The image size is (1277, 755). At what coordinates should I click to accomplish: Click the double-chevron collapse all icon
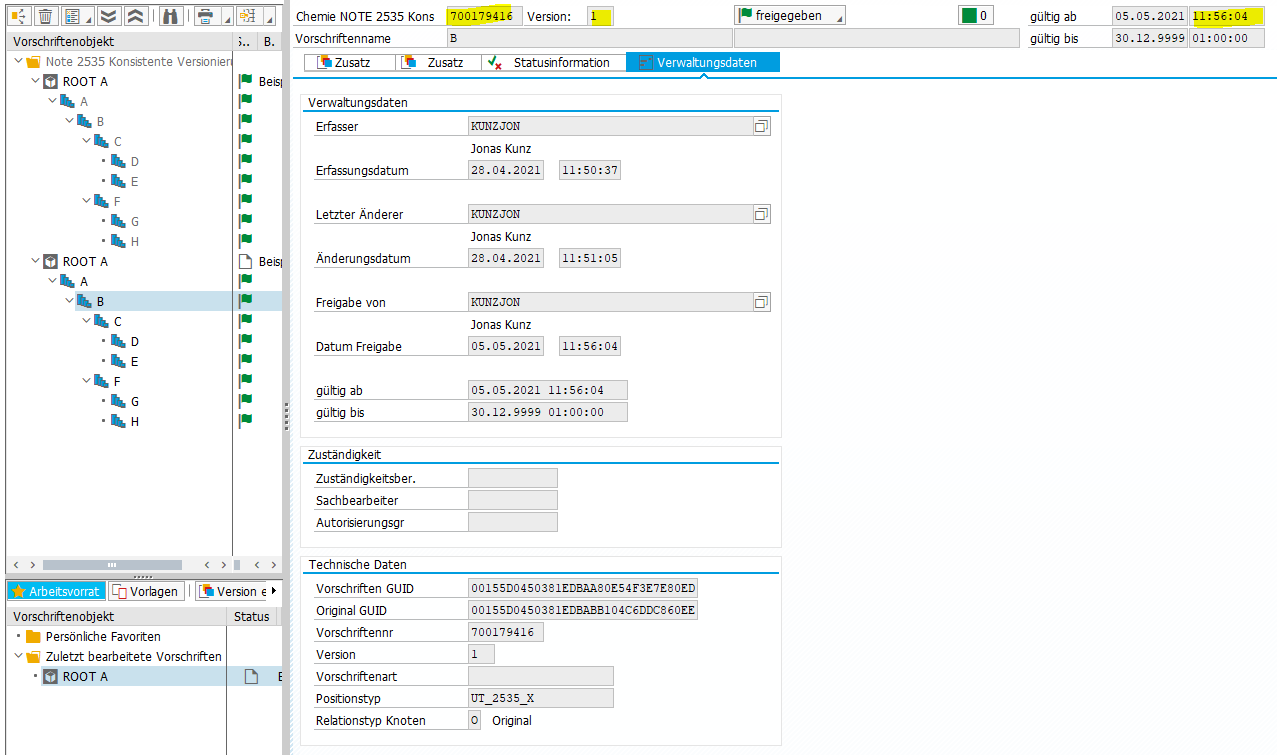coord(136,16)
